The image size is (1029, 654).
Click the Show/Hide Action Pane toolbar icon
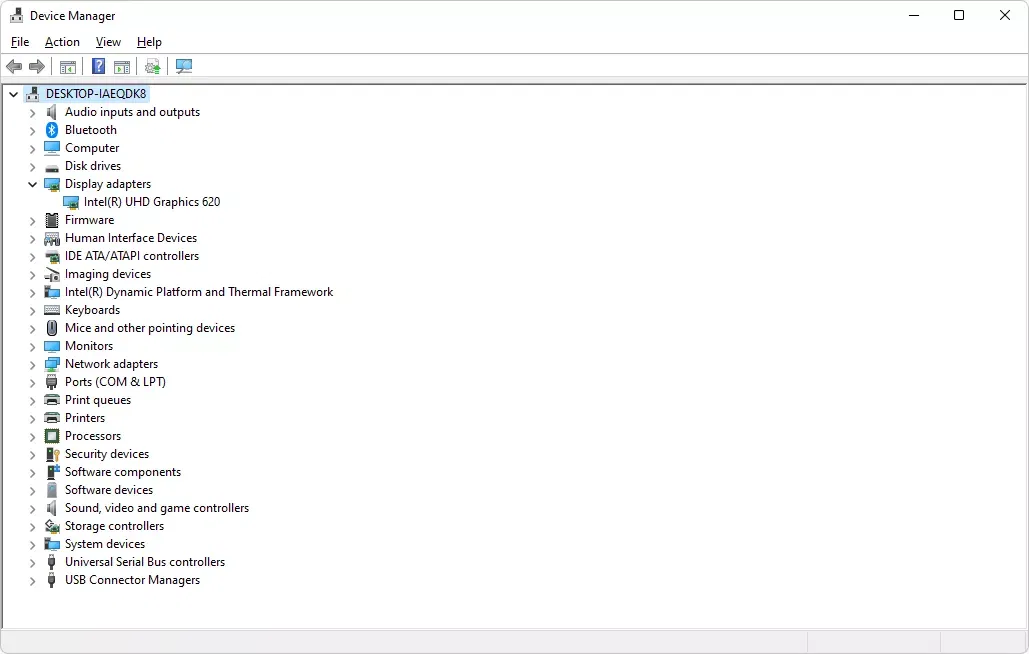[x=122, y=67]
